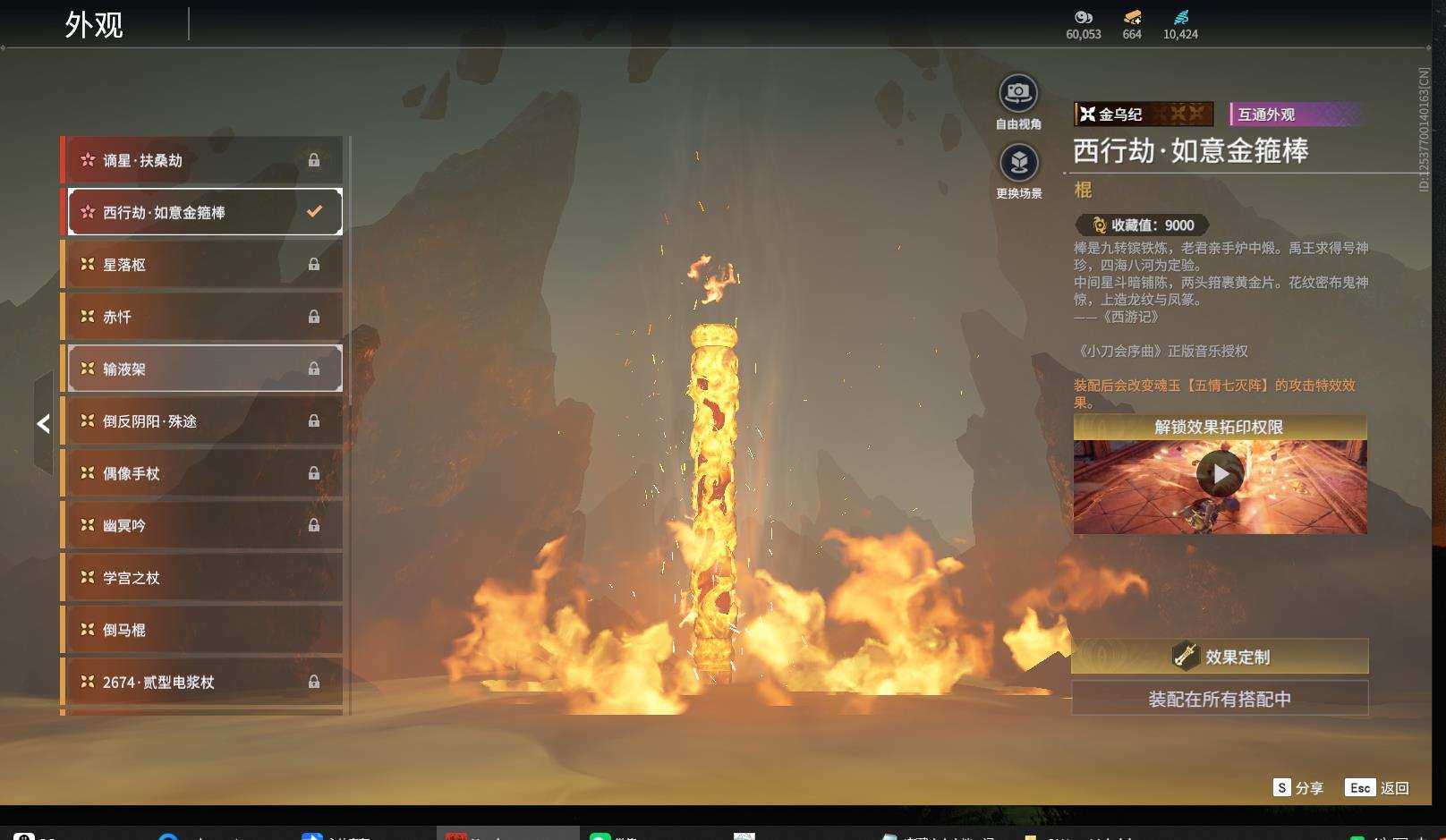
Task: Select the 2674·贰型电浆杖 skin entry
Action: 202,682
